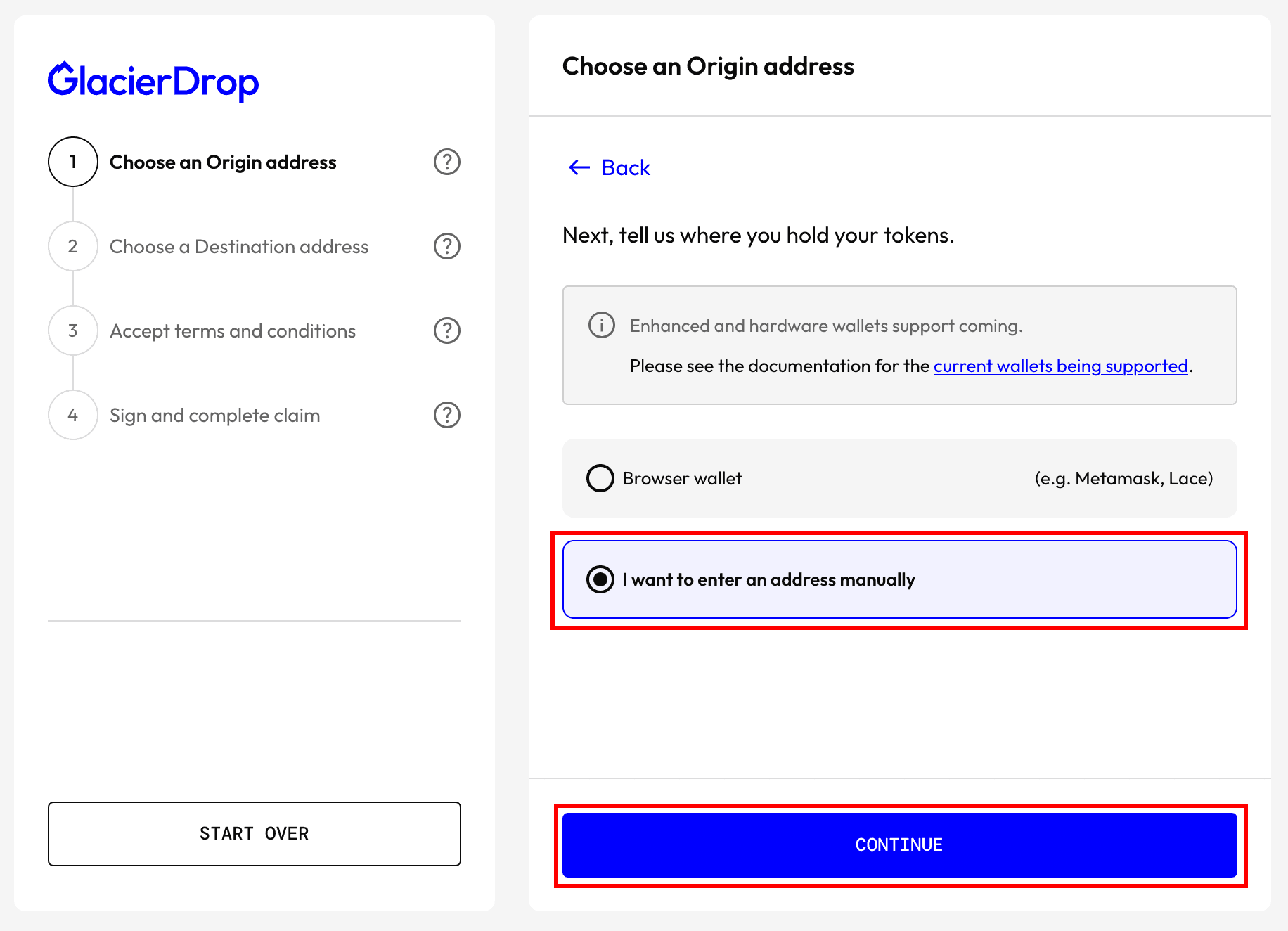Click the Start Over button

click(255, 834)
